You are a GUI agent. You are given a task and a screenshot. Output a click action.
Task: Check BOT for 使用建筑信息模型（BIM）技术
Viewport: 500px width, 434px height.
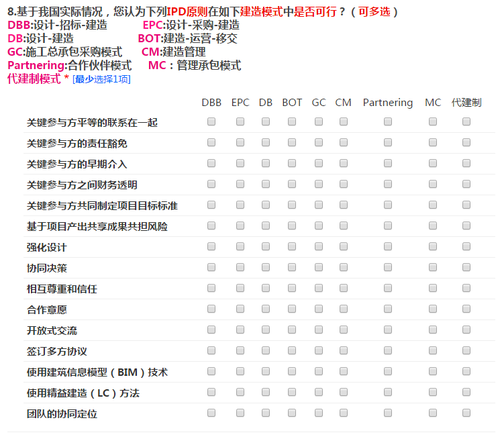coord(292,371)
